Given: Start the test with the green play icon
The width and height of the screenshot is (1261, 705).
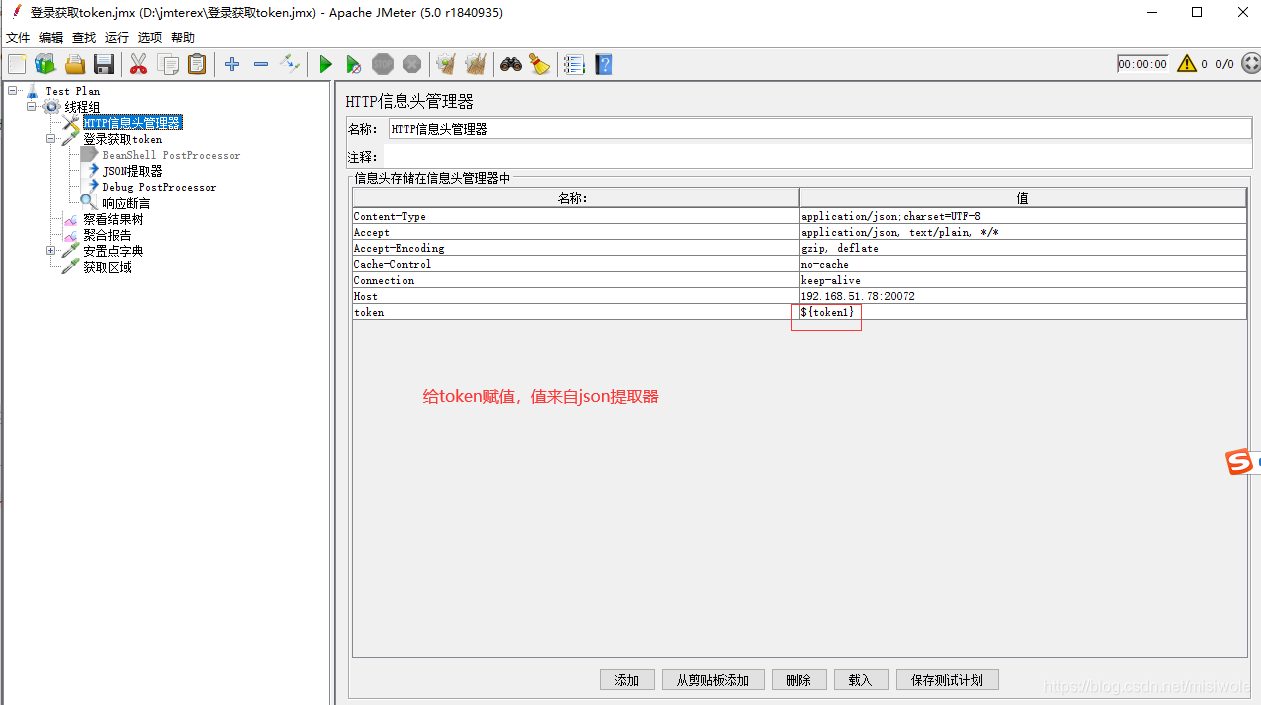Looking at the screenshot, I should tap(325, 64).
